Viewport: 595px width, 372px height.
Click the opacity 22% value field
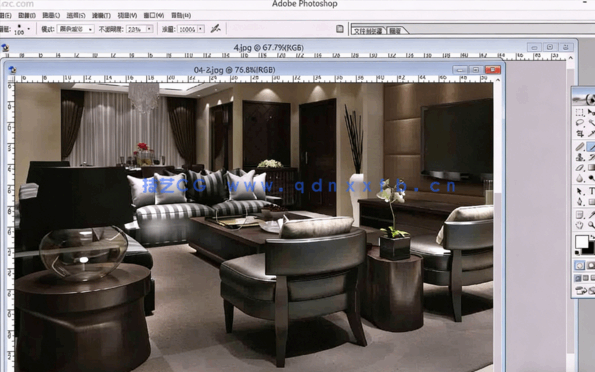coord(136,29)
